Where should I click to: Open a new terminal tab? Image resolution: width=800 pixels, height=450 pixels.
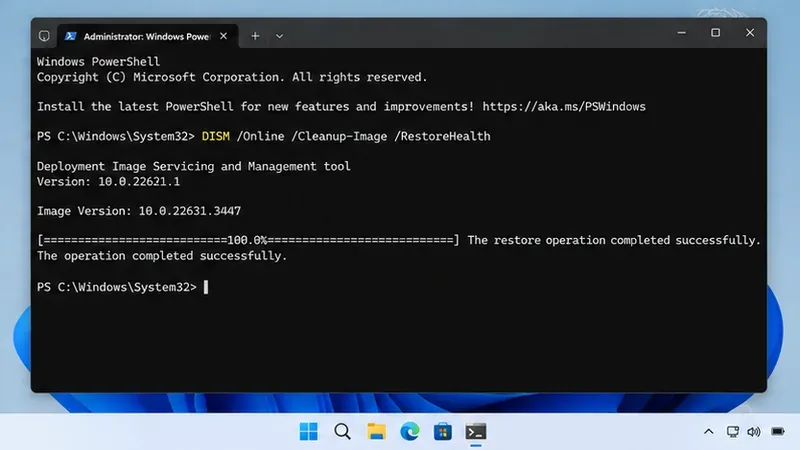[x=255, y=36]
